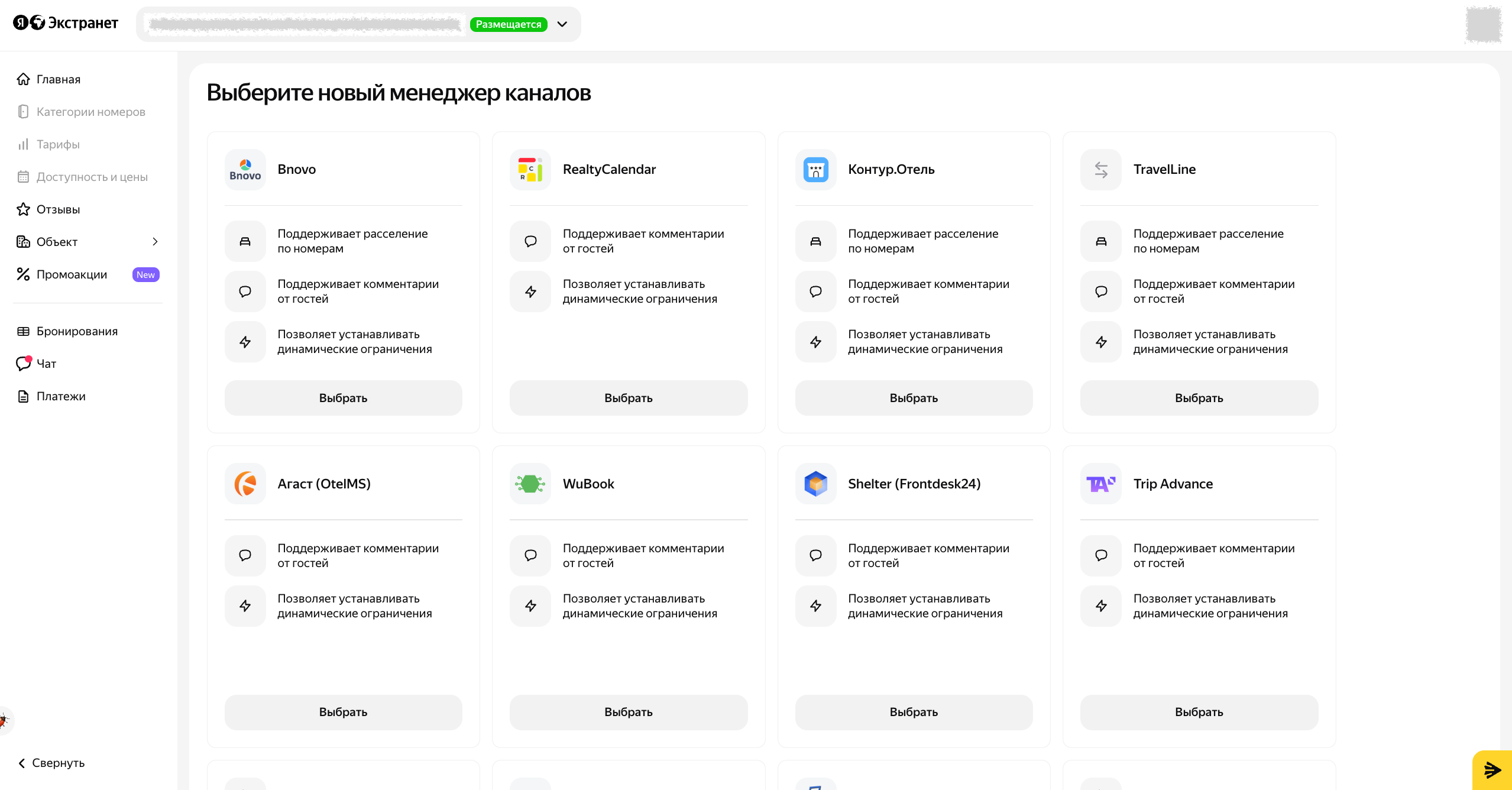1512x790 pixels.
Task: Click the TravelLine card title text
Action: coord(1165,170)
